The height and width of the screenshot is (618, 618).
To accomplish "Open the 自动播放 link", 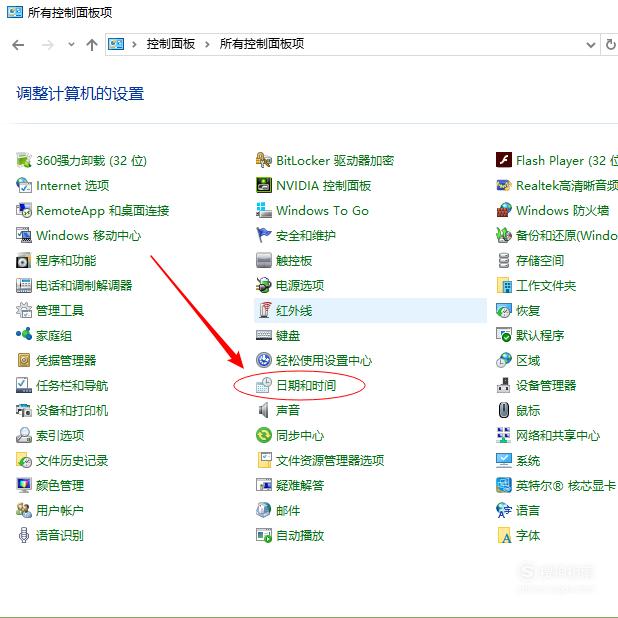I will 300,535.
